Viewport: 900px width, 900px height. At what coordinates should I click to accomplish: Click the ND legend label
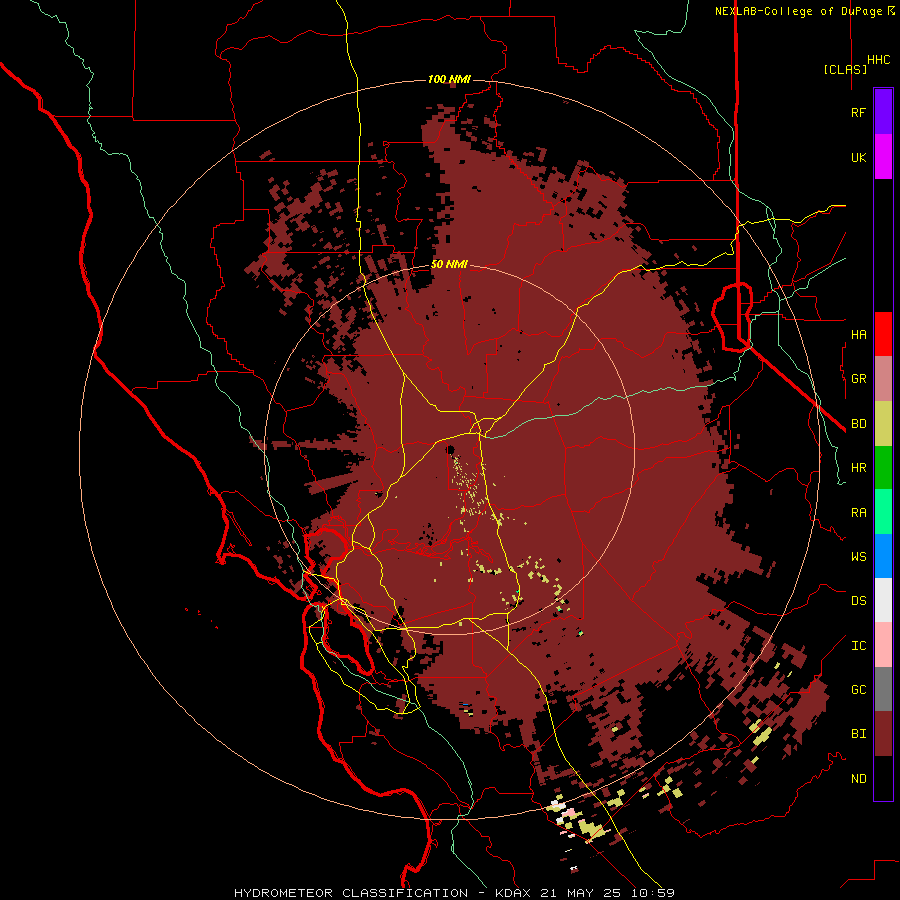pos(858,778)
